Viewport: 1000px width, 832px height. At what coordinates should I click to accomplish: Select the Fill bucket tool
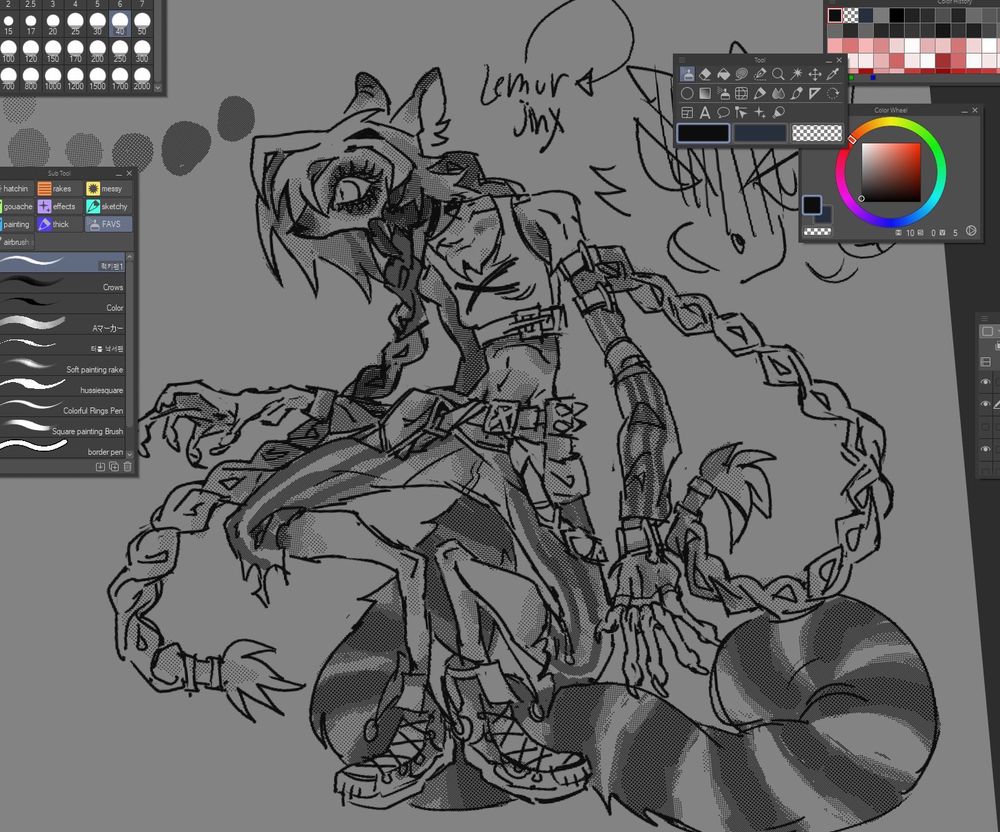[723, 75]
